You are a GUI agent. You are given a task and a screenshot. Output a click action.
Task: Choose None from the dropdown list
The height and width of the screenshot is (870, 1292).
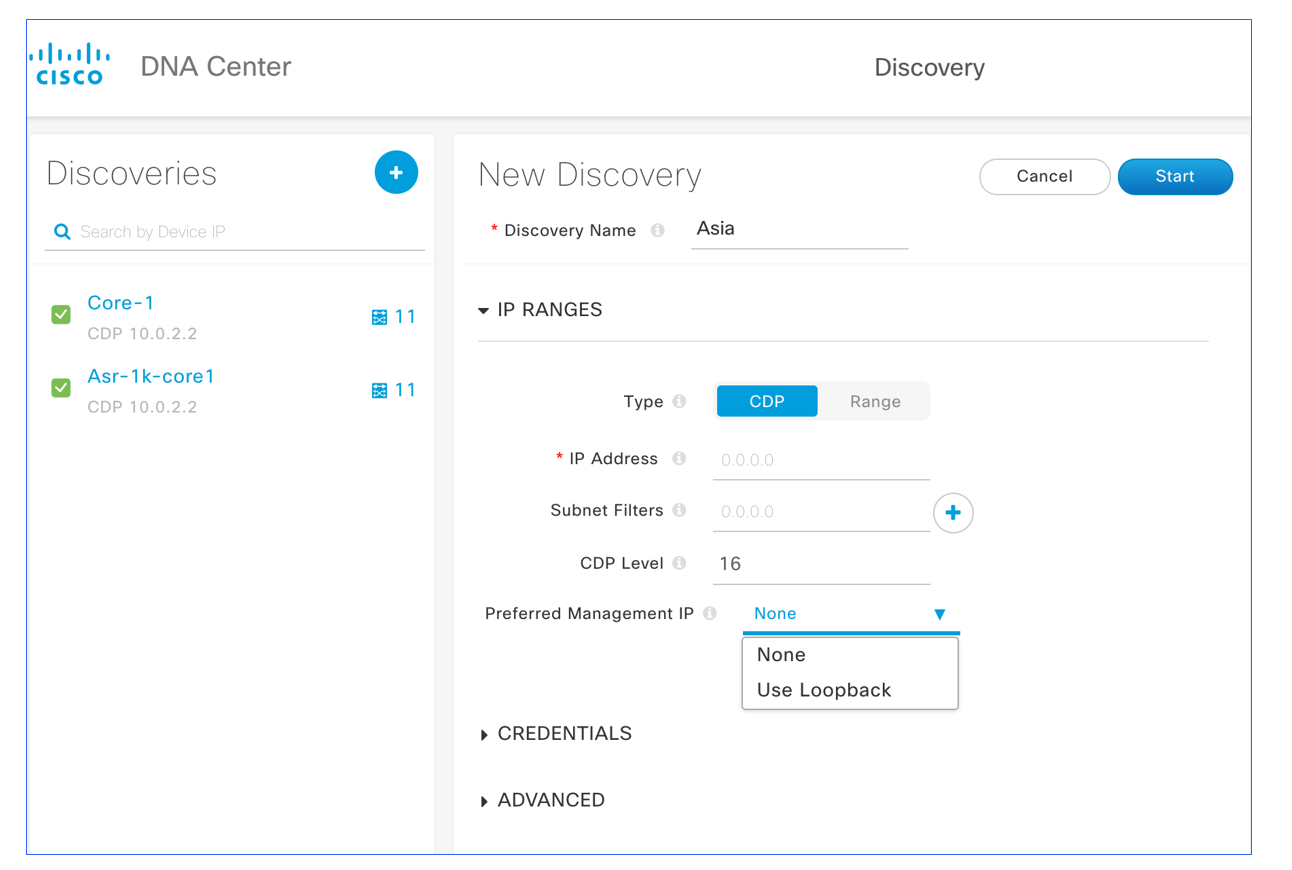850,655
